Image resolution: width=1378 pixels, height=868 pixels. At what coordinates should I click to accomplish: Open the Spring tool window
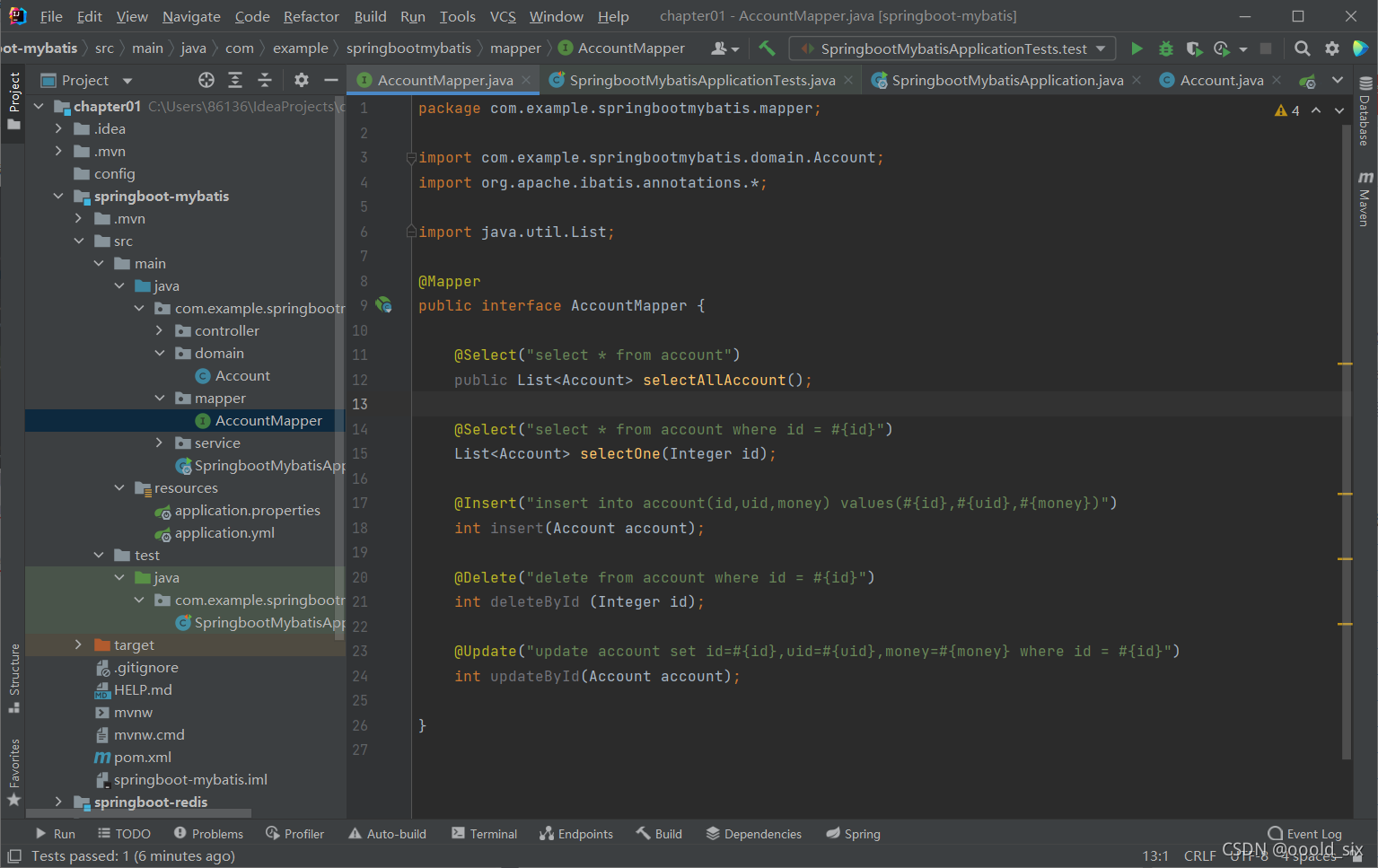[854, 834]
